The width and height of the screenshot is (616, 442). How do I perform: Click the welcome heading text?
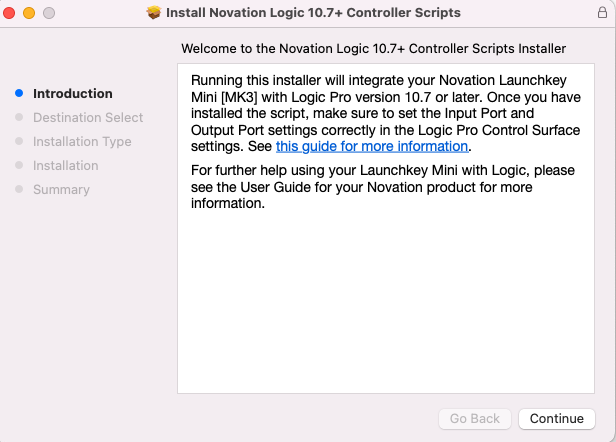(373, 49)
